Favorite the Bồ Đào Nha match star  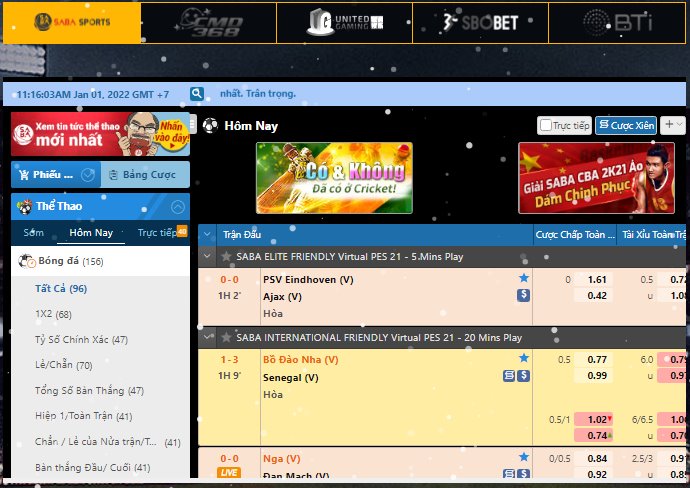click(x=523, y=358)
